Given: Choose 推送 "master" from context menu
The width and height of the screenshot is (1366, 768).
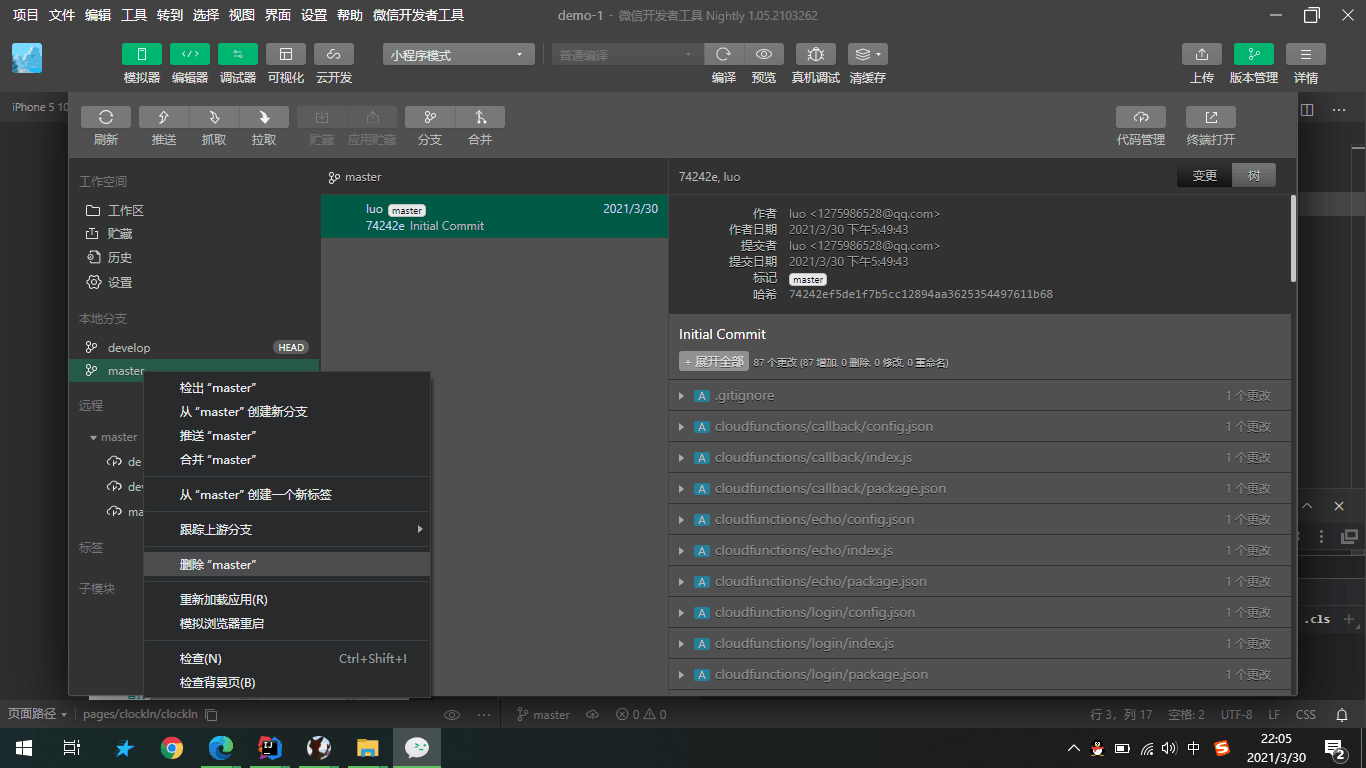Looking at the screenshot, I should 287,436.
